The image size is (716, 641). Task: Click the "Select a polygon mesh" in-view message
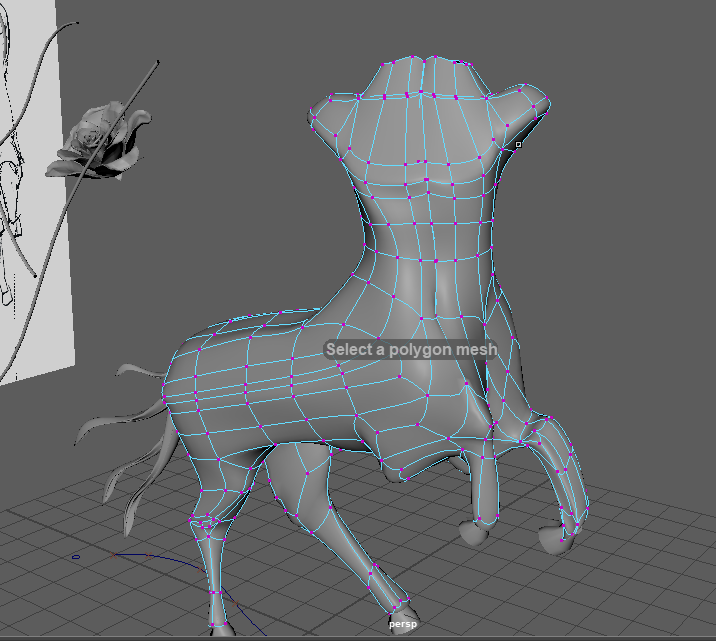[411, 350]
